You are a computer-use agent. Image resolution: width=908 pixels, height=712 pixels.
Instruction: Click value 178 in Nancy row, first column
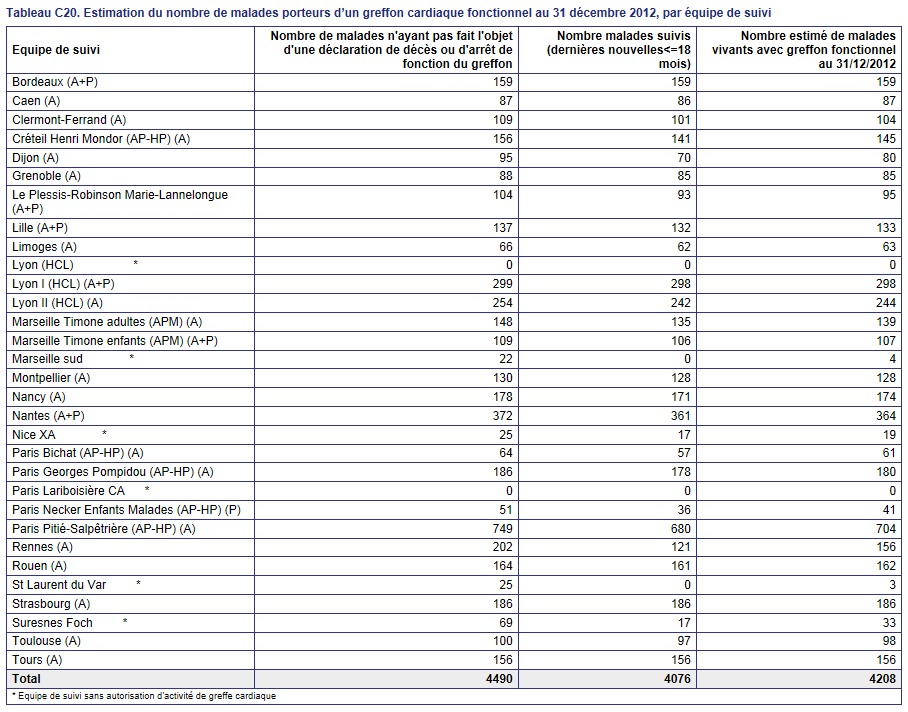click(x=503, y=397)
